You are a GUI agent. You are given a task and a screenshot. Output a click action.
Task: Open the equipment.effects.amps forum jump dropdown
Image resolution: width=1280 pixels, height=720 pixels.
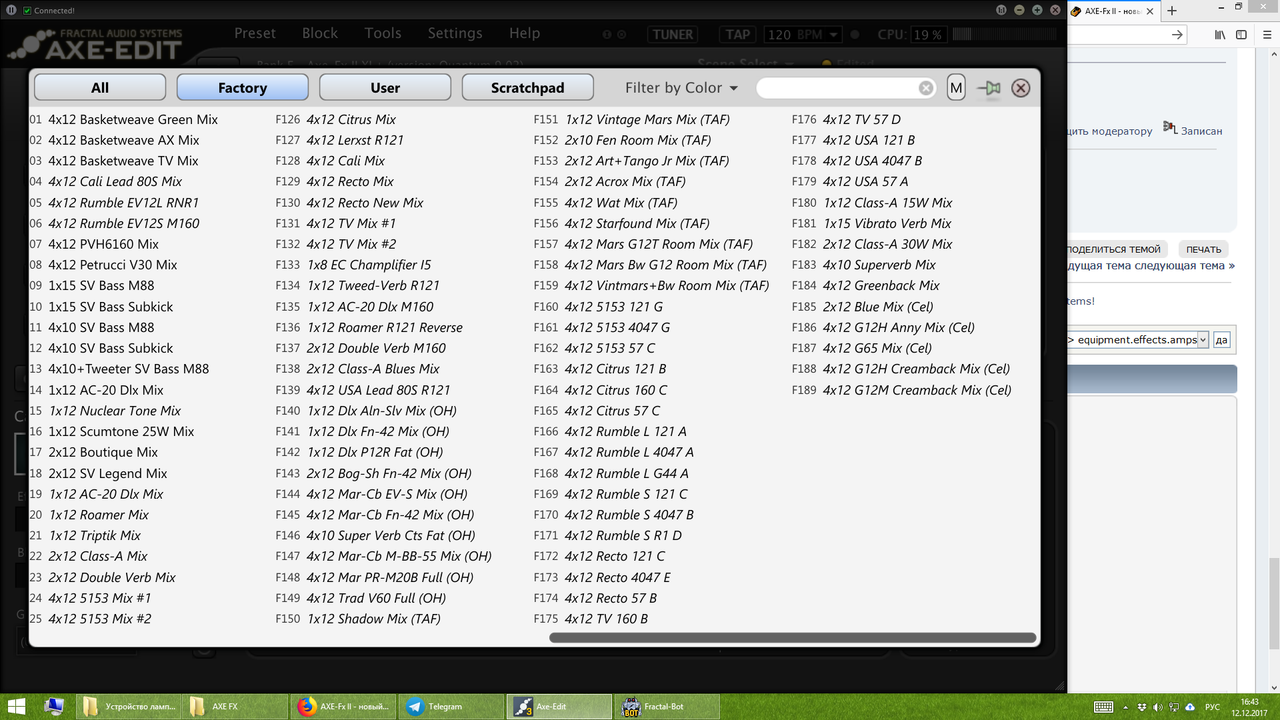tap(1138, 340)
